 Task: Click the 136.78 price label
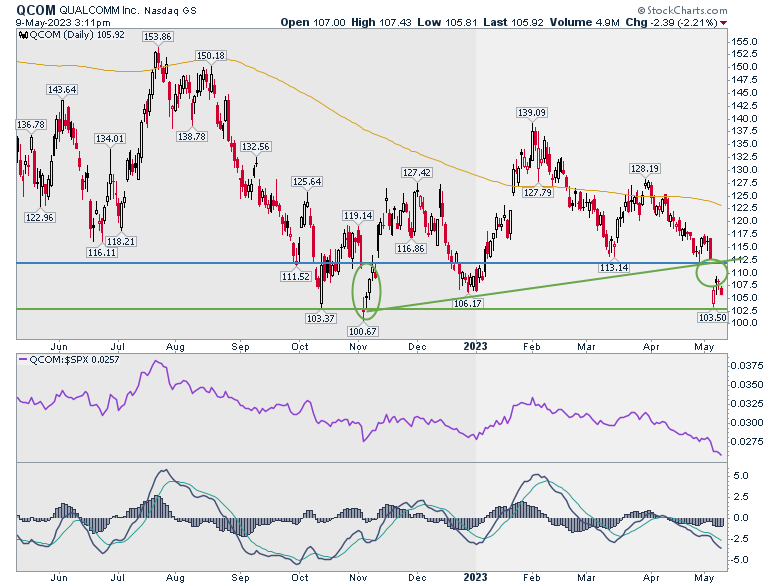[31, 124]
